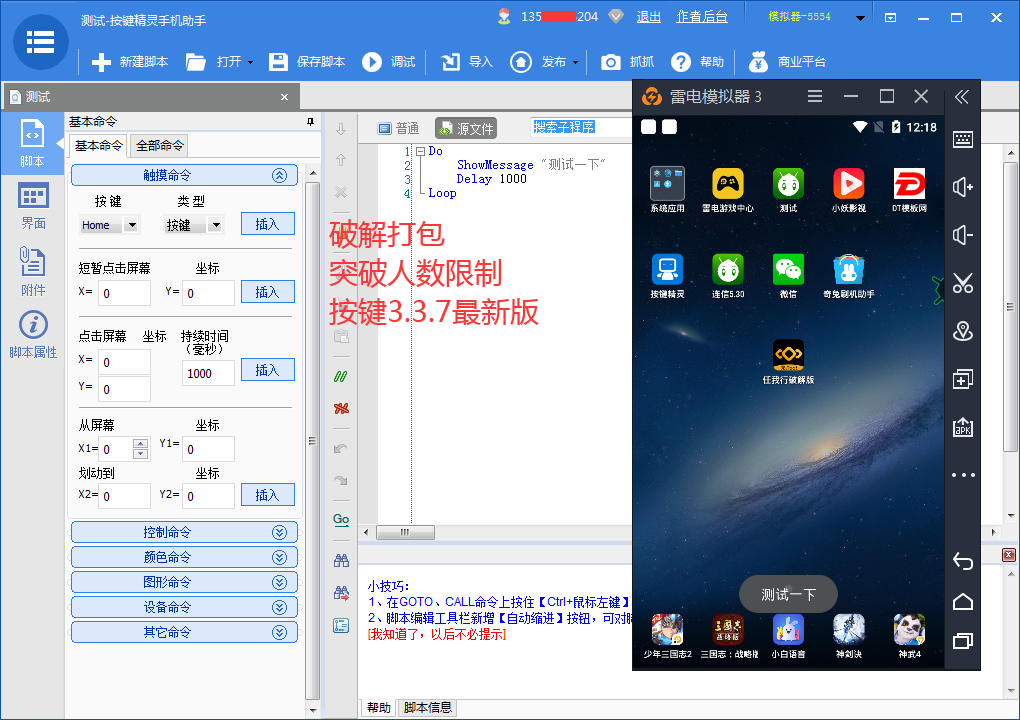The height and width of the screenshot is (720, 1020).
Task: Open the 模拟器-5554 device dropdown
Action: pos(860,18)
